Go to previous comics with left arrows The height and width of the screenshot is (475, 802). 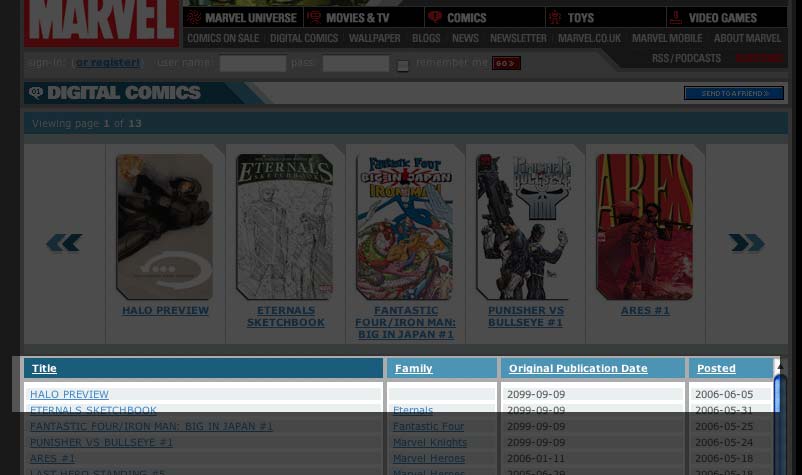(64, 243)
